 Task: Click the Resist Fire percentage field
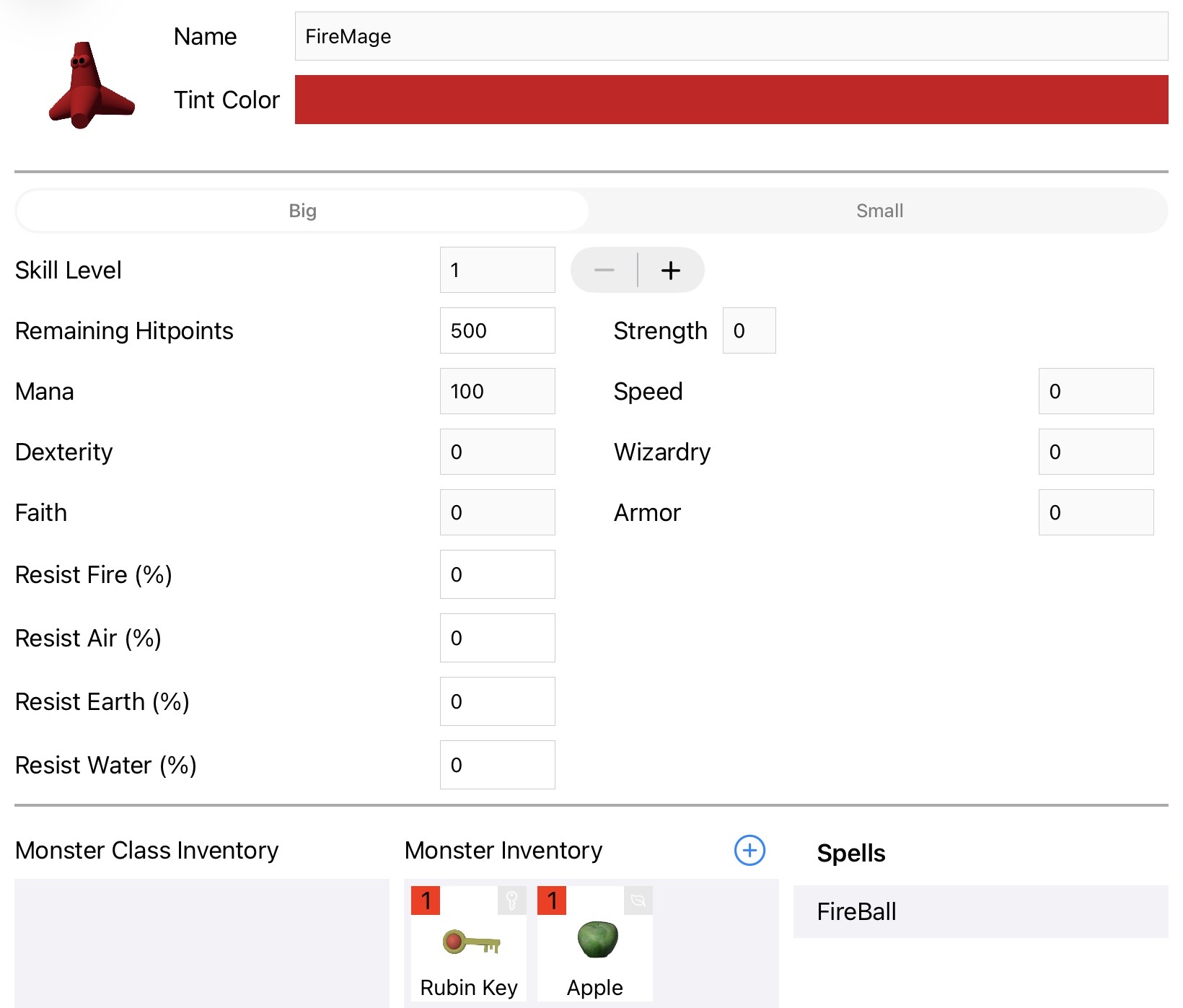[497, 575]
